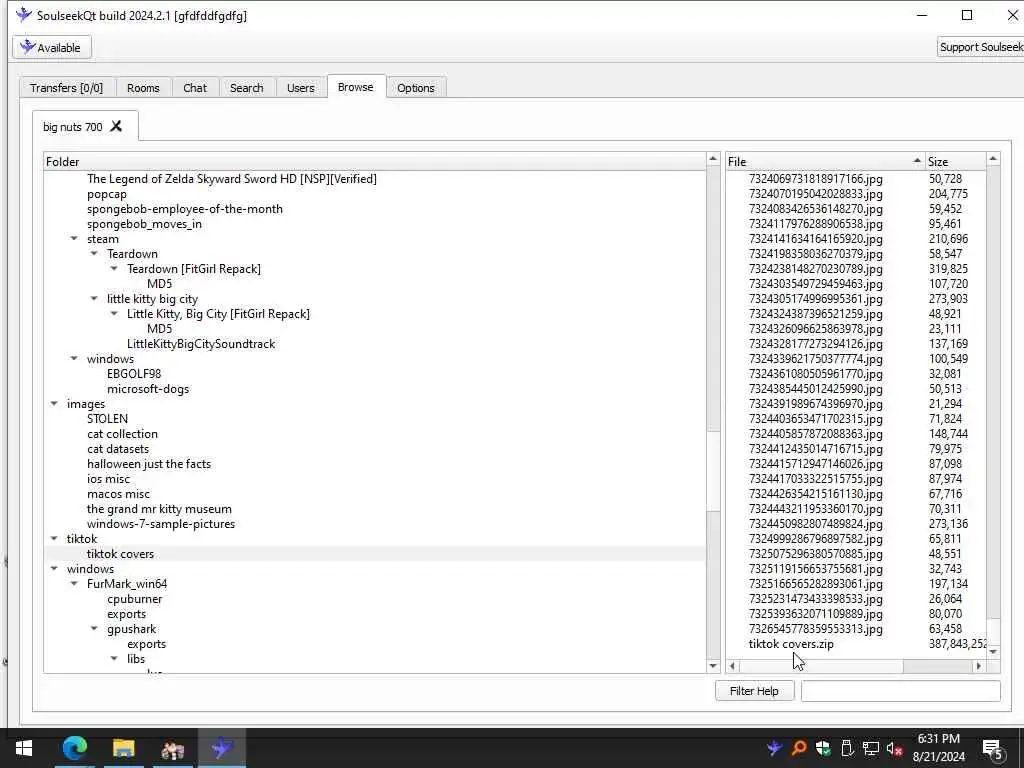Collapse the gpushark folder
Screen dimensions: 1024x768
pyautogui.click(x=94, y=629)
